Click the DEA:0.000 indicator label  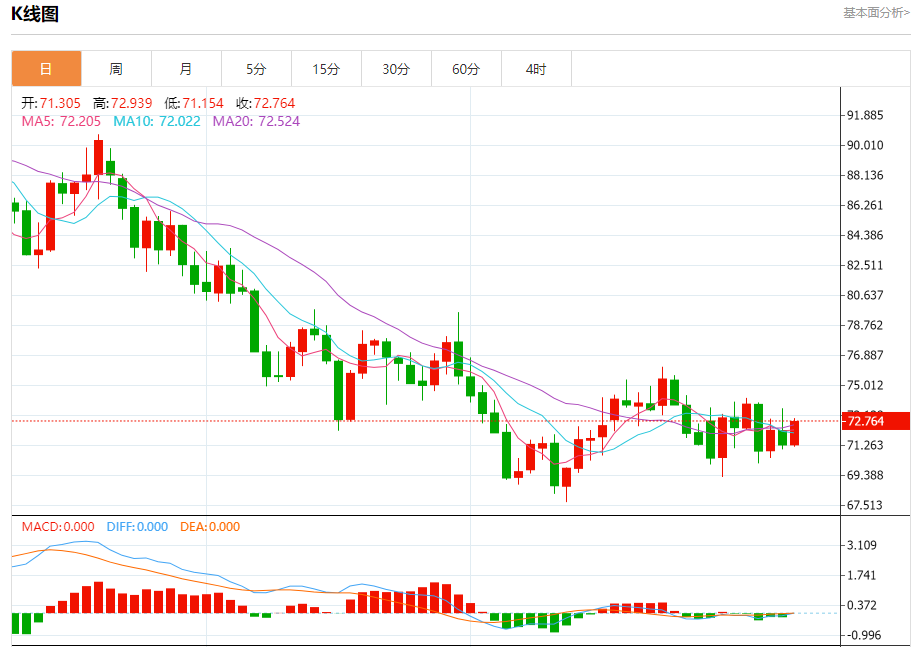tap(210, 526)
